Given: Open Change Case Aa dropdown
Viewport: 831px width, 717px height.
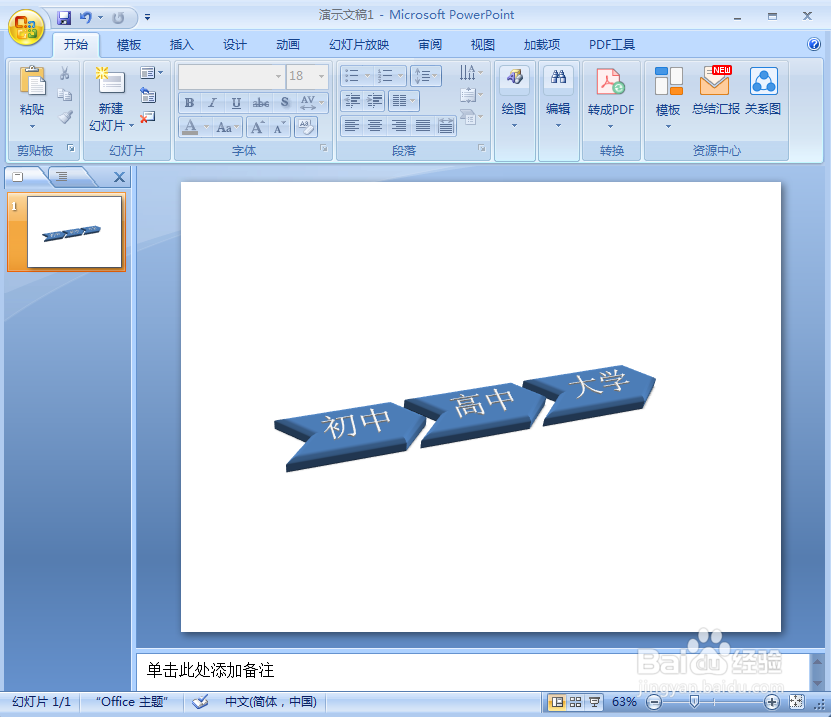Looking at the screenshot, I should [x=228, y=127].
